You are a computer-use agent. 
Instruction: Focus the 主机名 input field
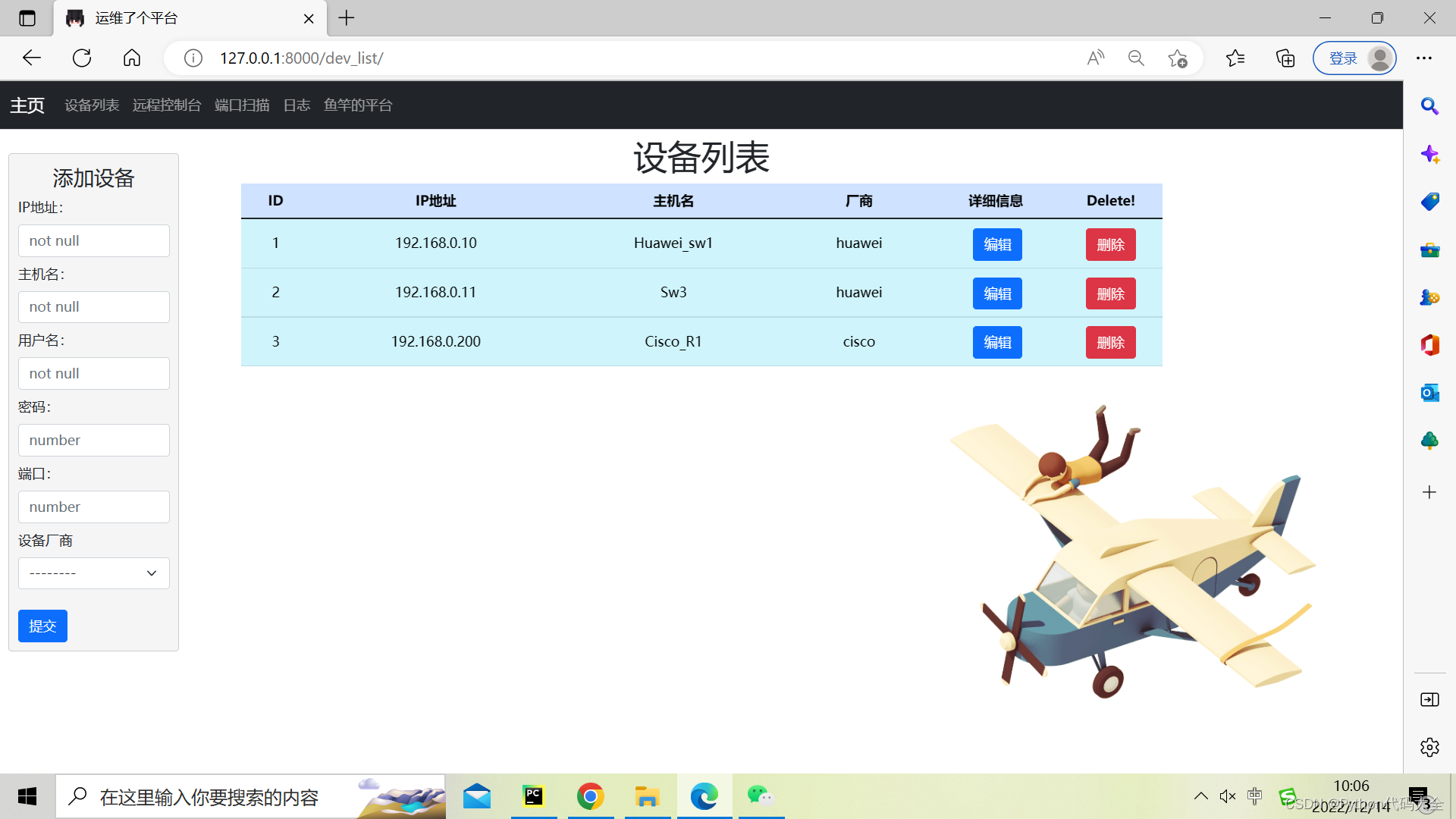coord(94,307)
